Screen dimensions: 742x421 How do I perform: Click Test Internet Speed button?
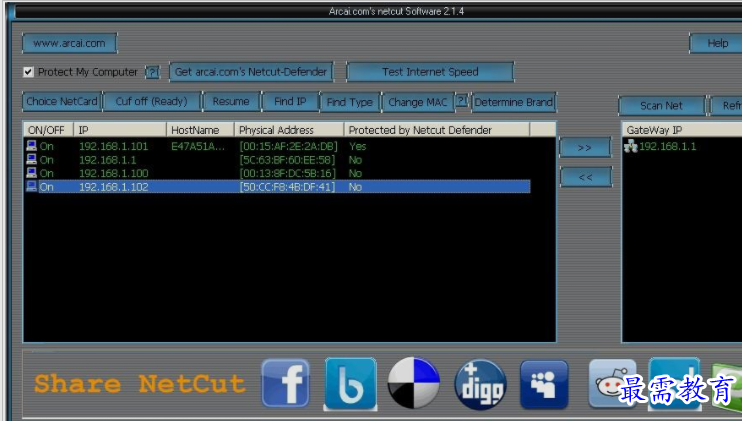click(x=430, y=72)
